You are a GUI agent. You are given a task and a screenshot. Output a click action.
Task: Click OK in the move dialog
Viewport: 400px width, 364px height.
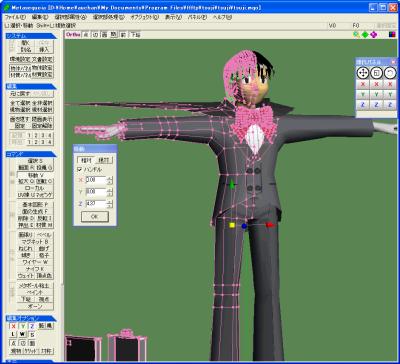pyautogui.click(x=95, y=216)
